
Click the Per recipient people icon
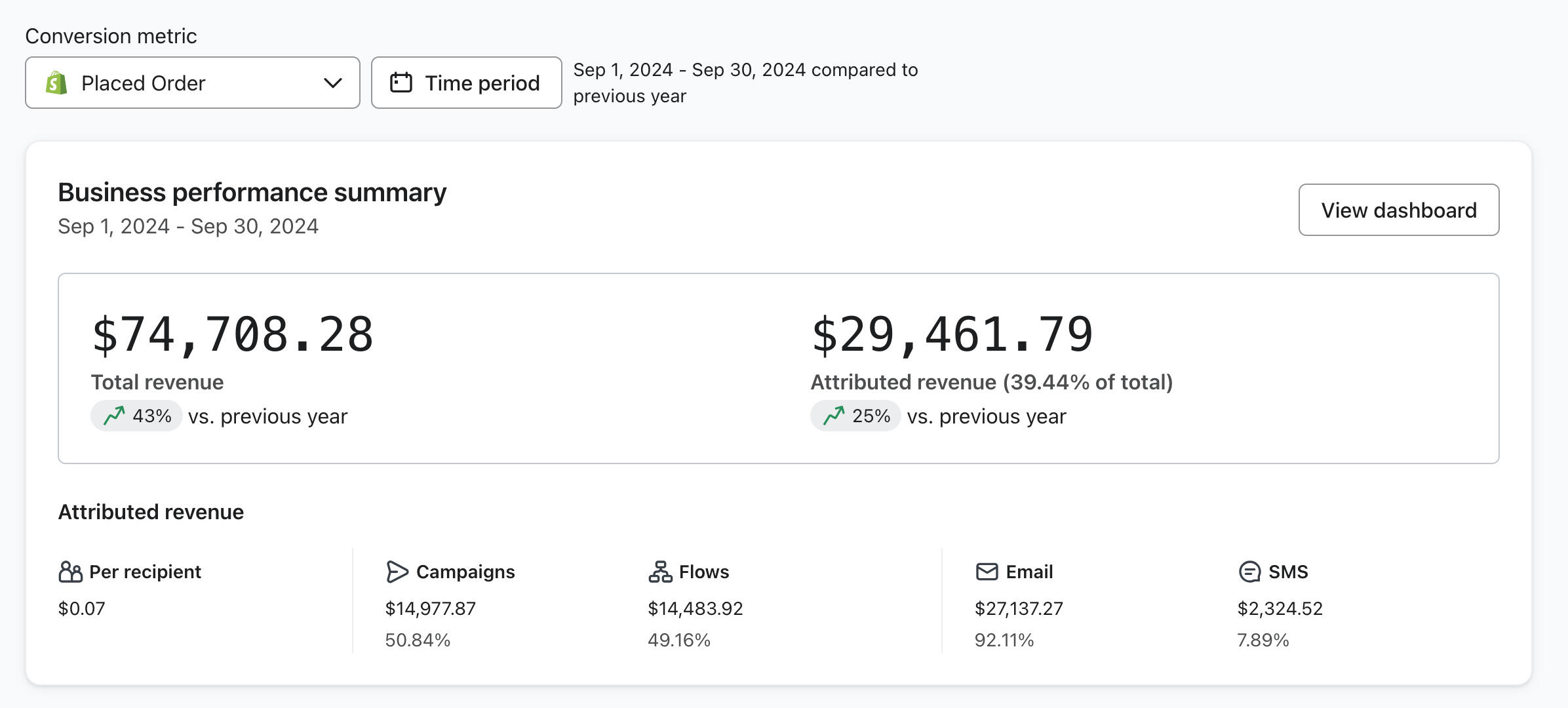(70, 572)
